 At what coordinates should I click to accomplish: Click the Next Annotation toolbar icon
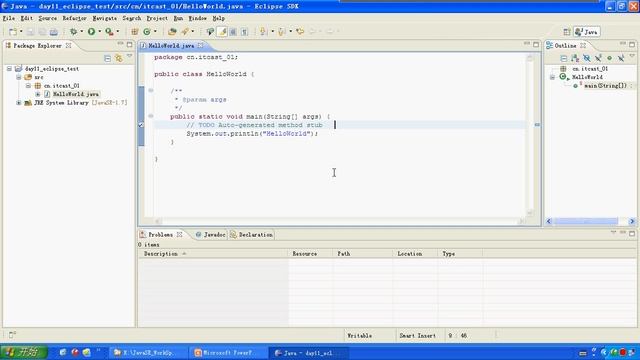point(263,31)
